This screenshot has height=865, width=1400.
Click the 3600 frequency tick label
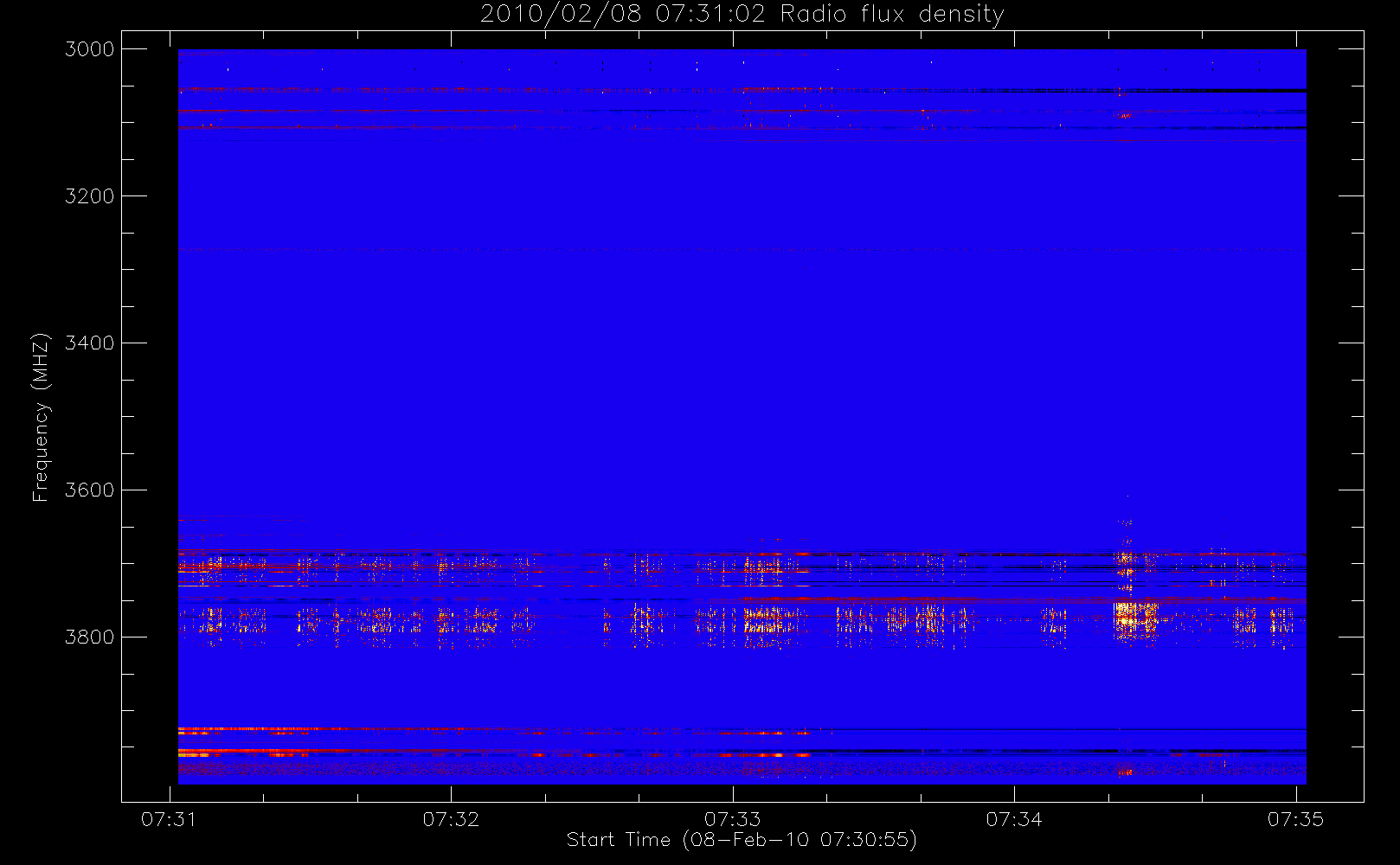(x=90, y=490)
